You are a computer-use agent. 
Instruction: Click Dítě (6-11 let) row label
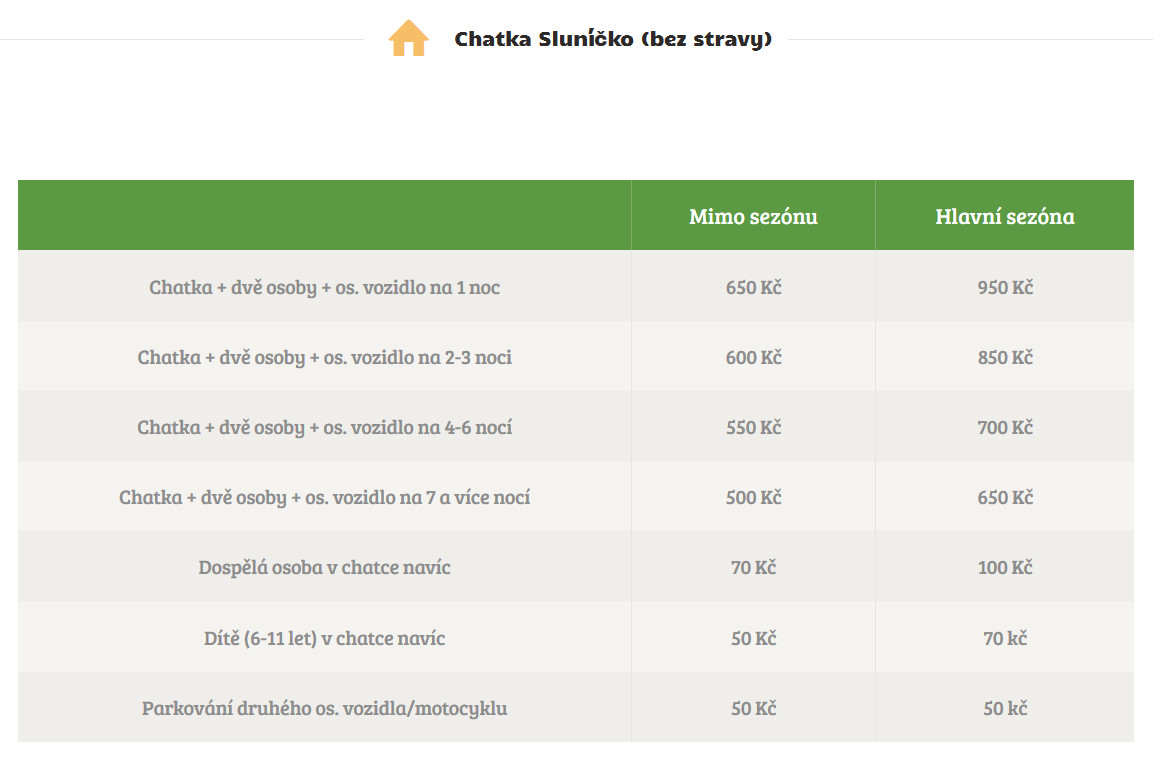[x=325, y=639]
